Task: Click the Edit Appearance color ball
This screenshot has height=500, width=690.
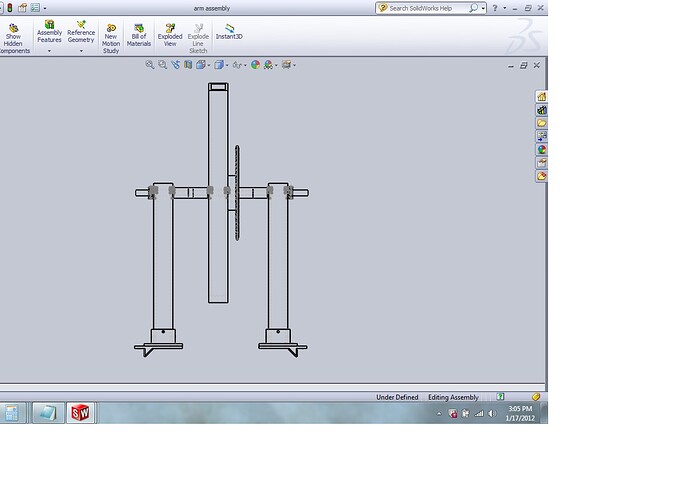Action: point(255,65)
